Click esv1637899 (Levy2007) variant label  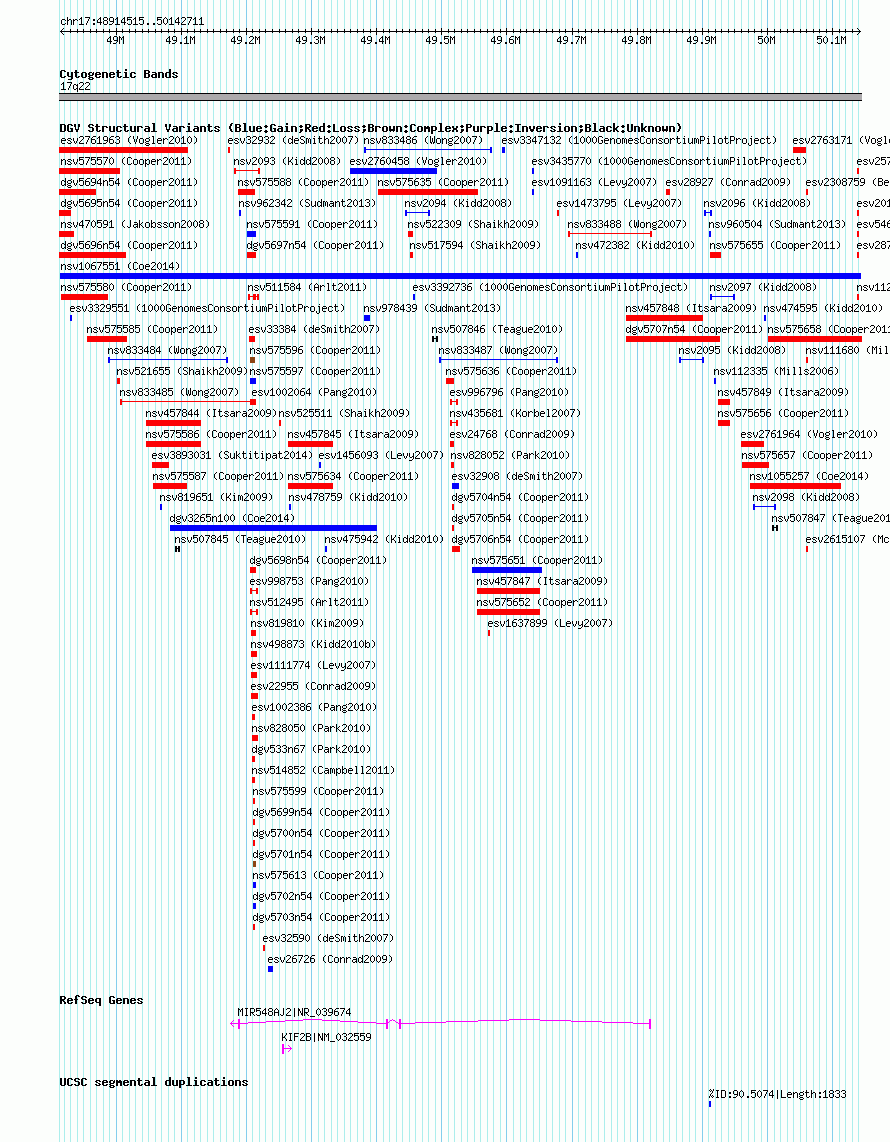click(550, 623)
